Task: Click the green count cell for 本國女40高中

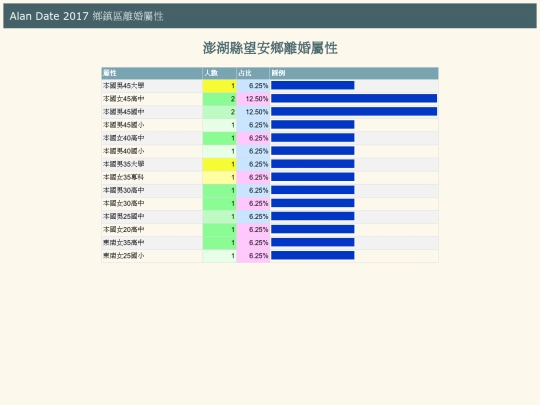Action: (219, 138)
